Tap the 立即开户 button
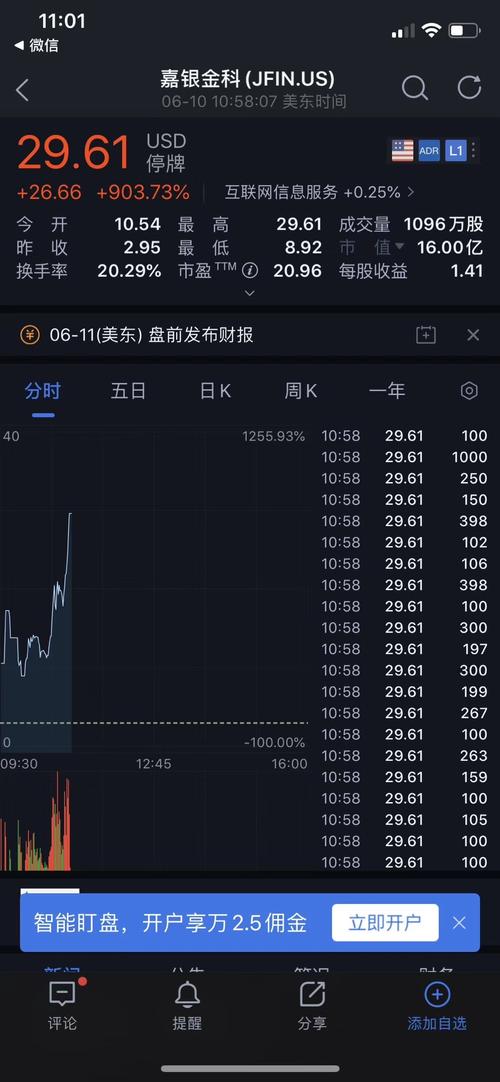This screenshot has height=1082, width=500. (x=385, y=923)
